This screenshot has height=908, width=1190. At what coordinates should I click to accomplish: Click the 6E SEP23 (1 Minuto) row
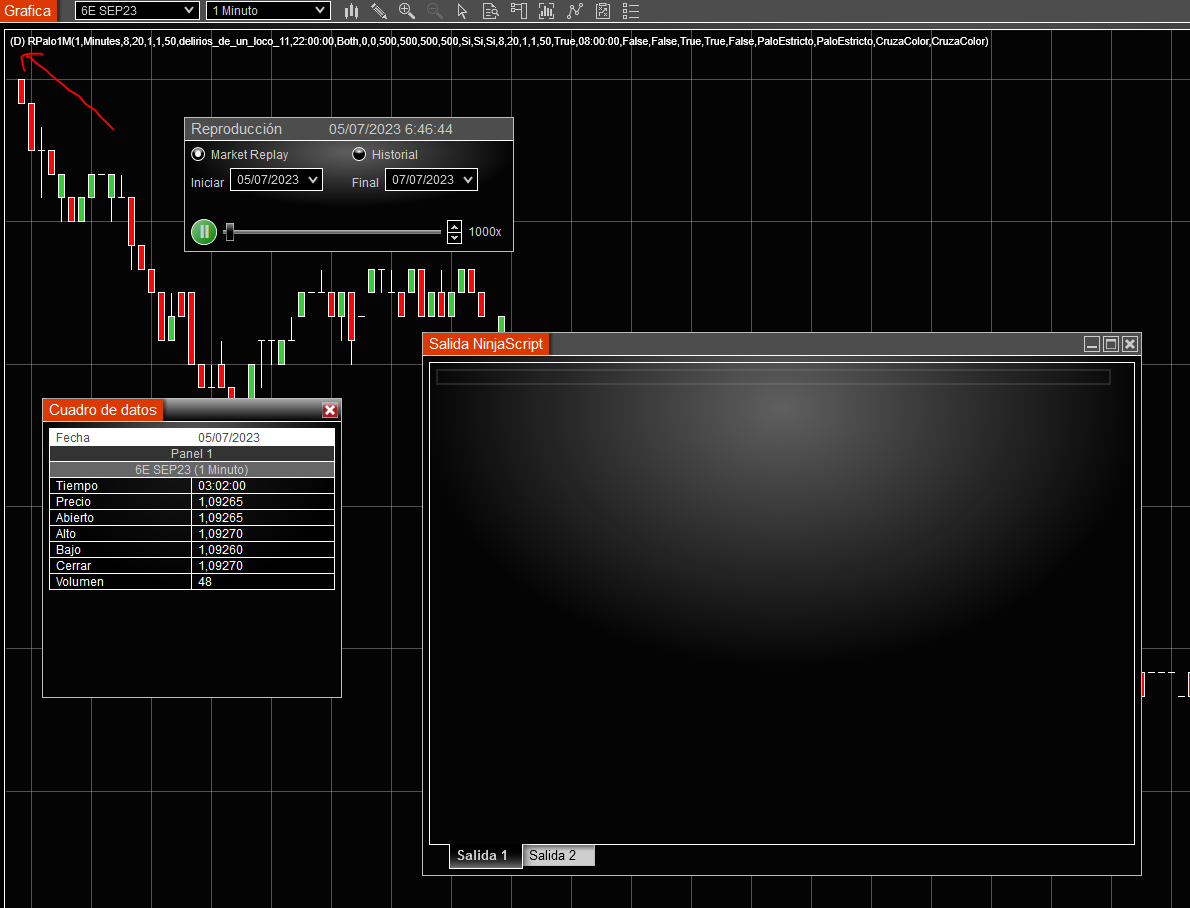(x=192, y=470)
